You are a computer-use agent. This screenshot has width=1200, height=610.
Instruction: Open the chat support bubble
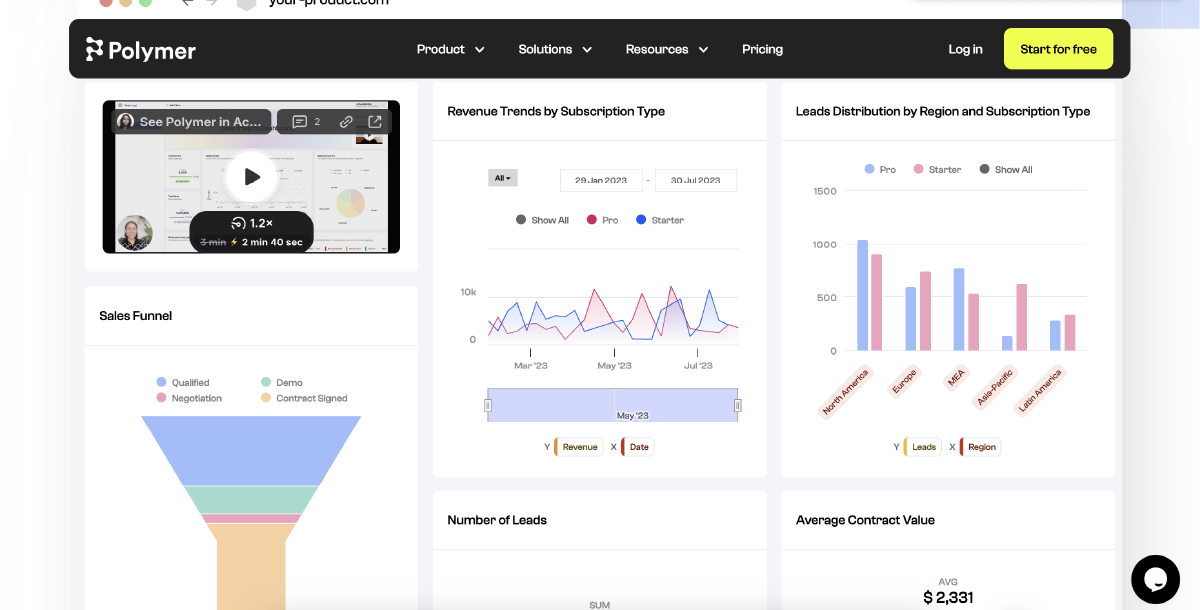tap(1155, 579)
